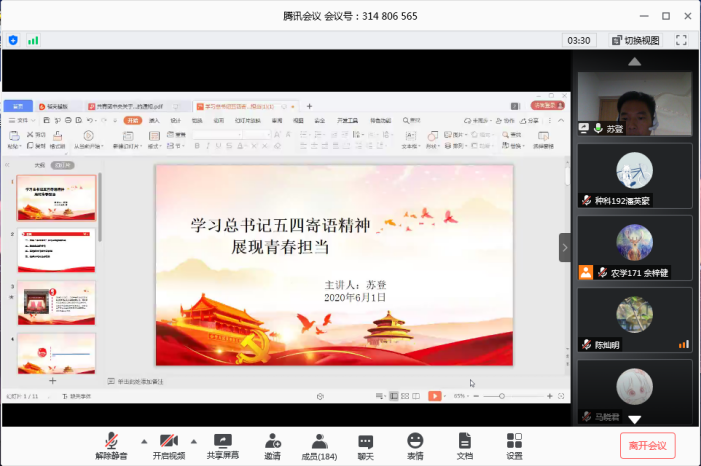Open 成员(184) members list
Screen dimensions: 701x466
[319, 446]
